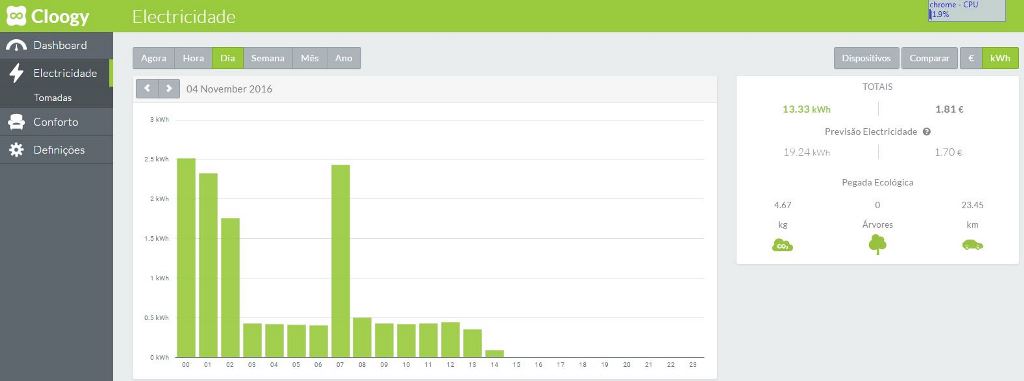Click the Previsão Electricidade help icon
This screenshot has height=381, width=1024.
[926, 131]
